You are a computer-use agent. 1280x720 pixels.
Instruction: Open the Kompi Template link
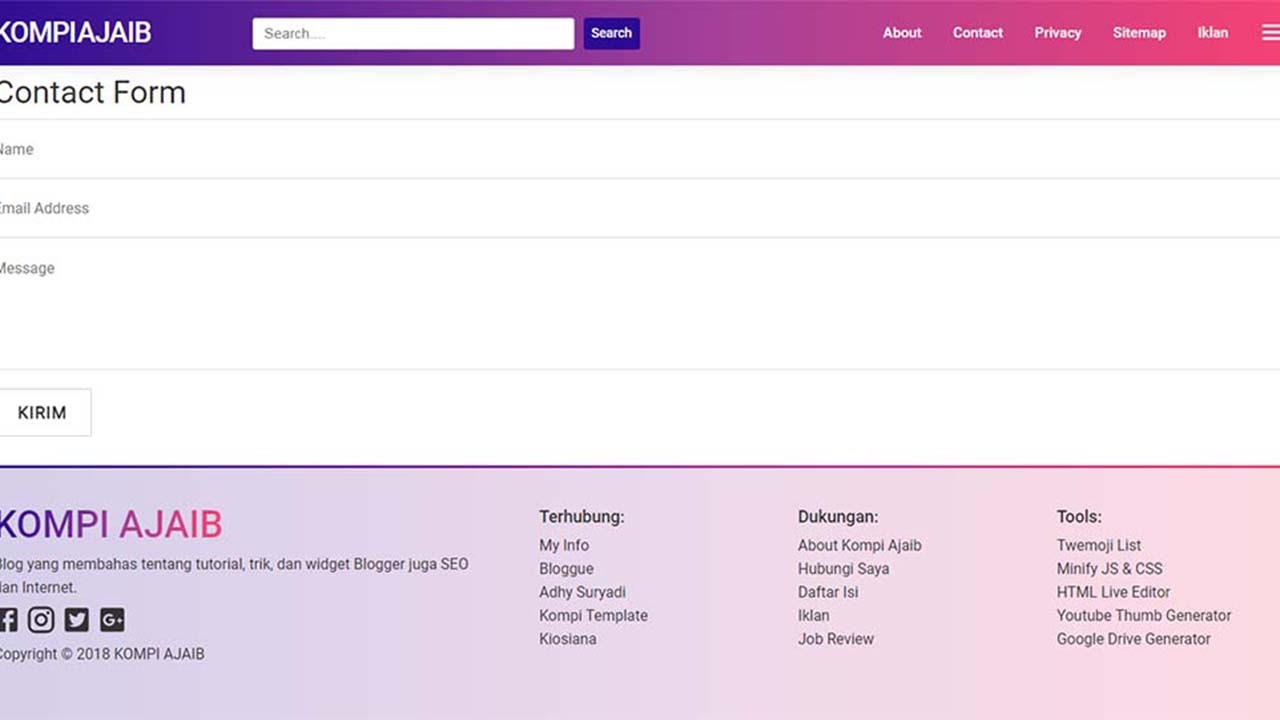coord(593,615)
